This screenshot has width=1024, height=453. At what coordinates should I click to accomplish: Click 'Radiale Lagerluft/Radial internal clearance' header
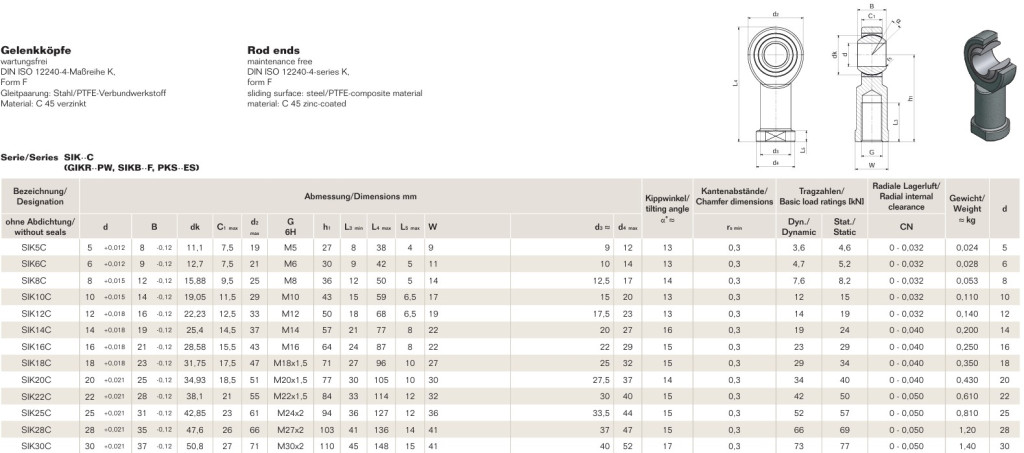[x=906, y=196]
